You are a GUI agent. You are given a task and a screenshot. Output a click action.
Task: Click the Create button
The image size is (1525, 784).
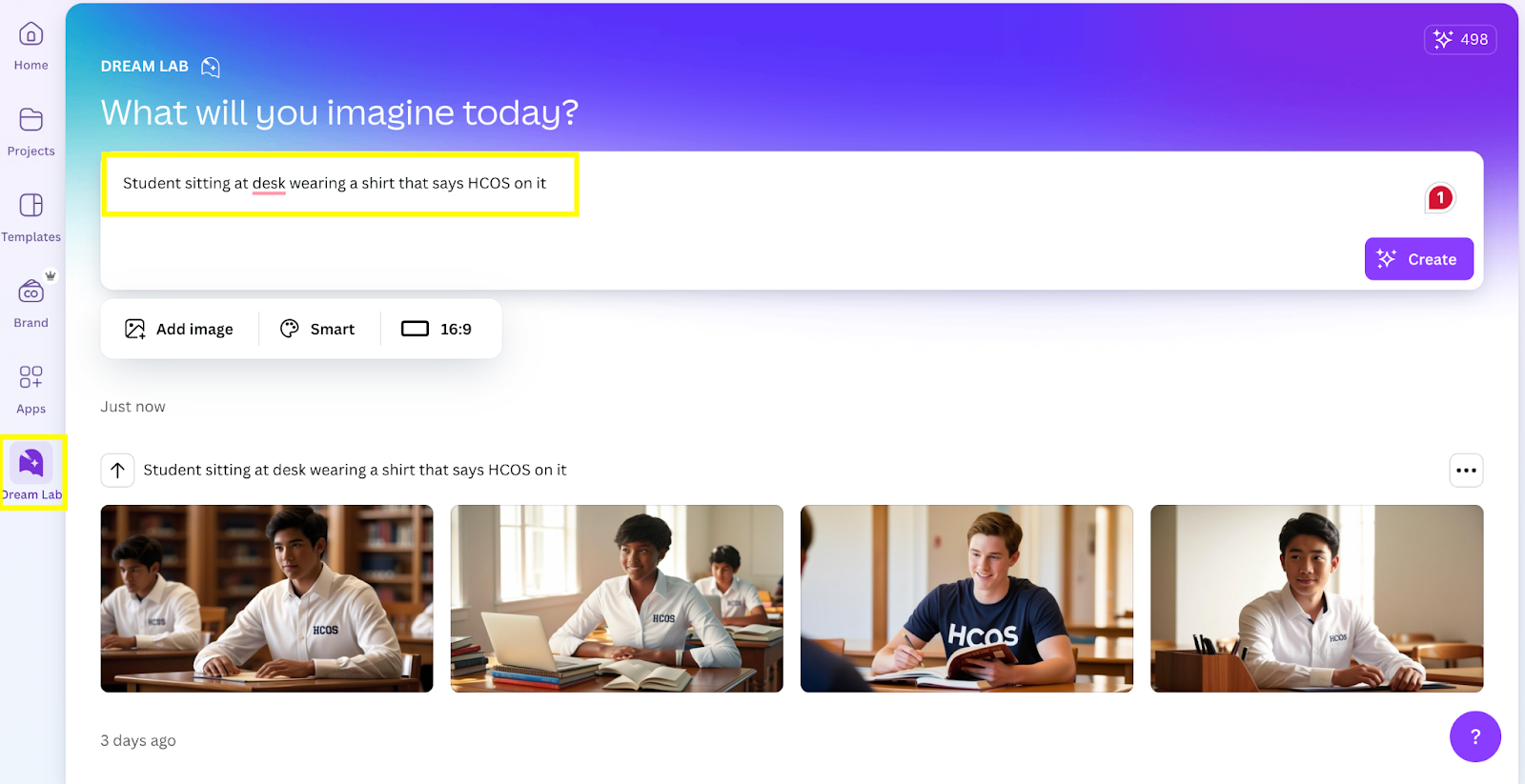(x=1418, y=259)
